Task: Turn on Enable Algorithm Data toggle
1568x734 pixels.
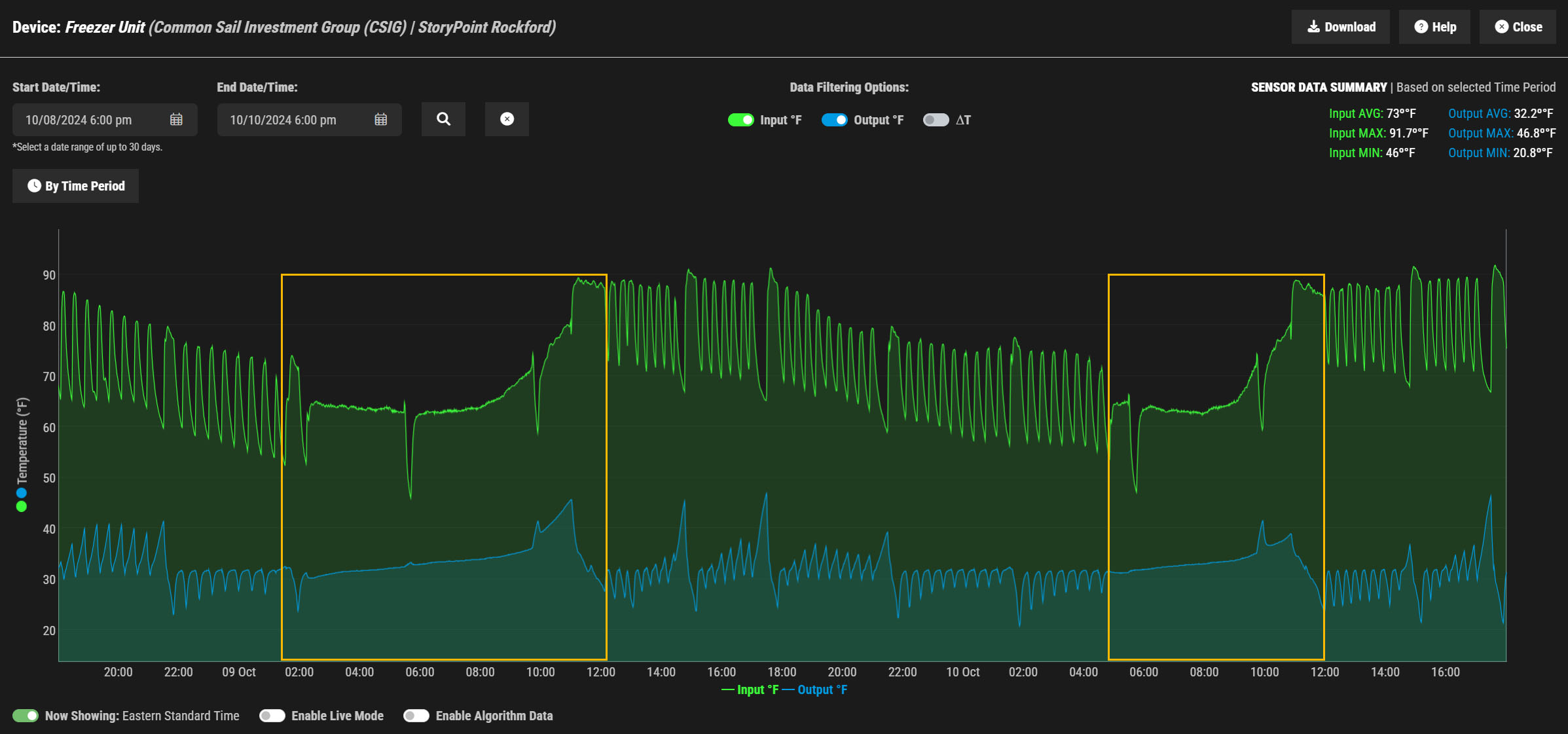Action: point(416,716)
